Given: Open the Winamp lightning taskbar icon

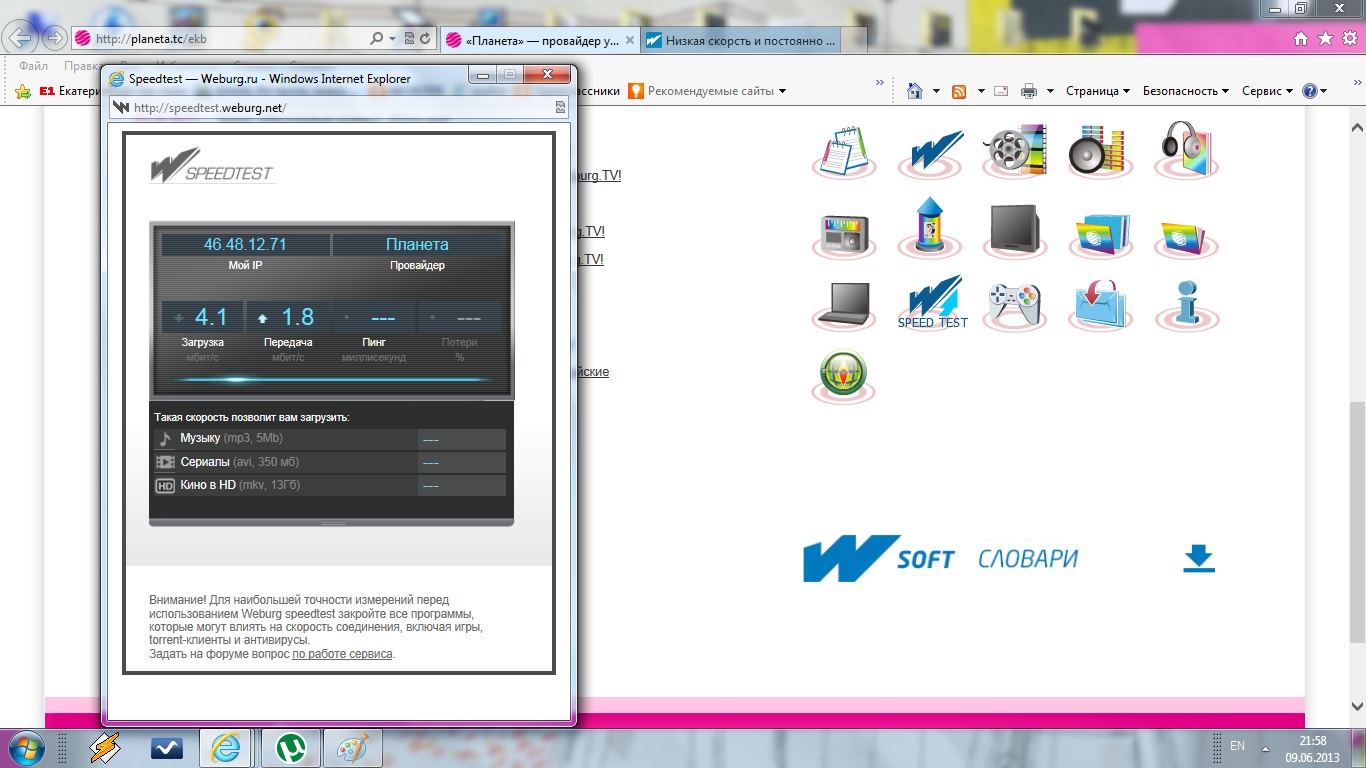Looking at the screenshot, I should tap(106, 748).
